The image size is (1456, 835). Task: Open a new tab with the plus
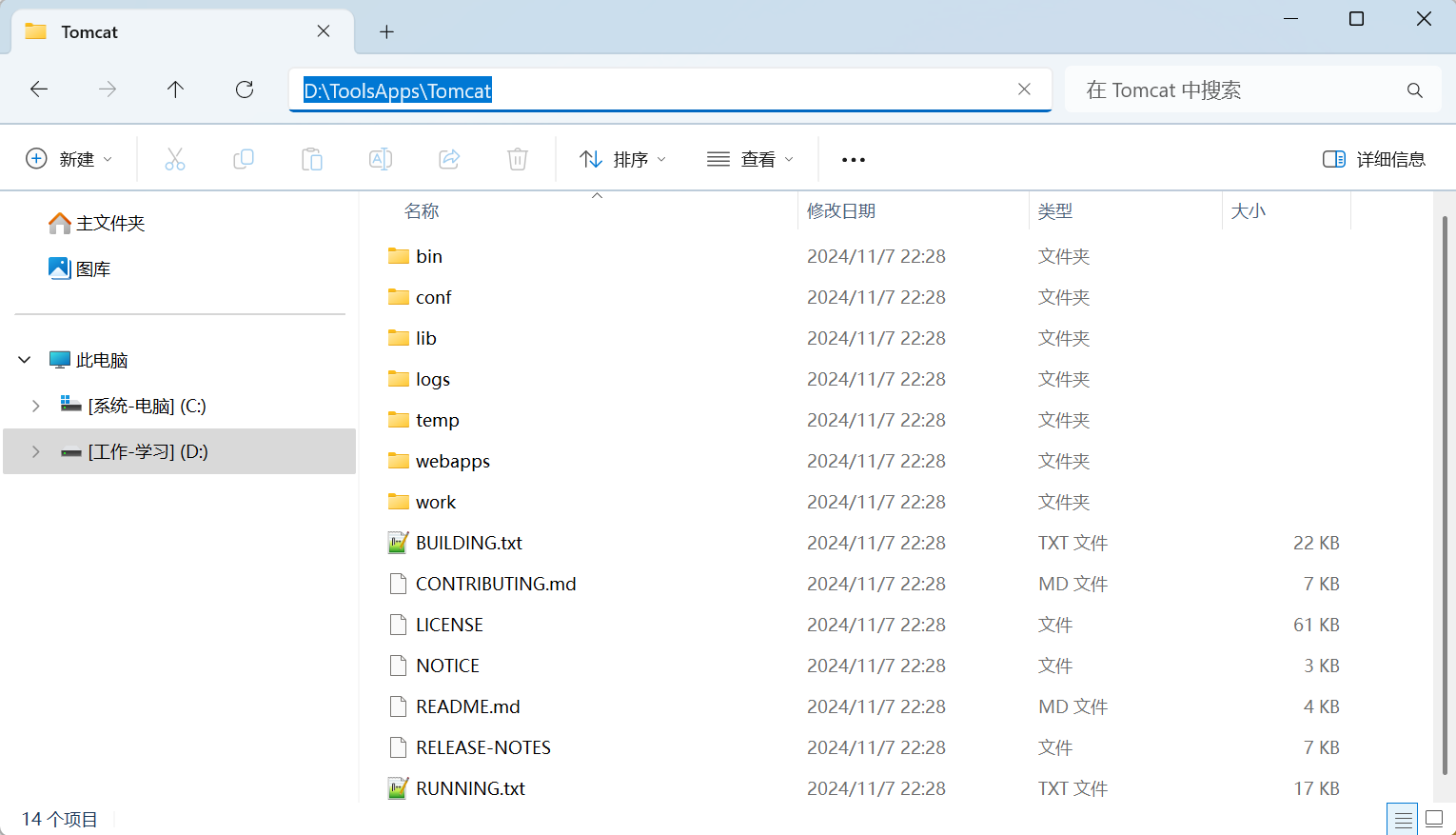pyautogui.click(x=386, y=32)
